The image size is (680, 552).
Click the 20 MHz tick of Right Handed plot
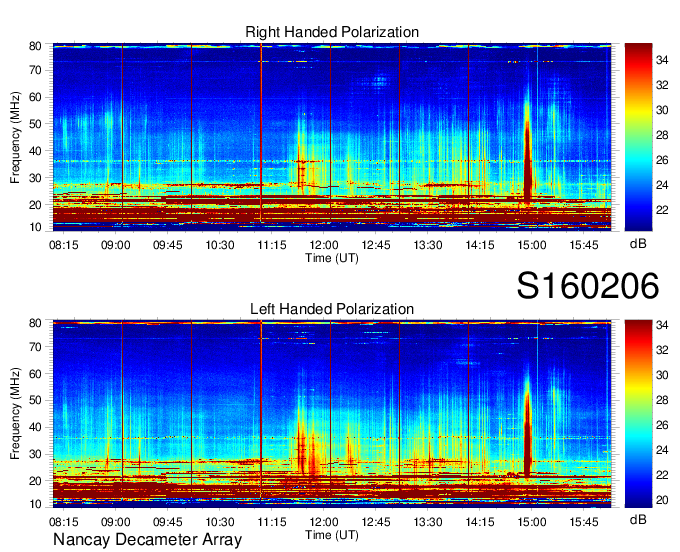tap(35, 205)
